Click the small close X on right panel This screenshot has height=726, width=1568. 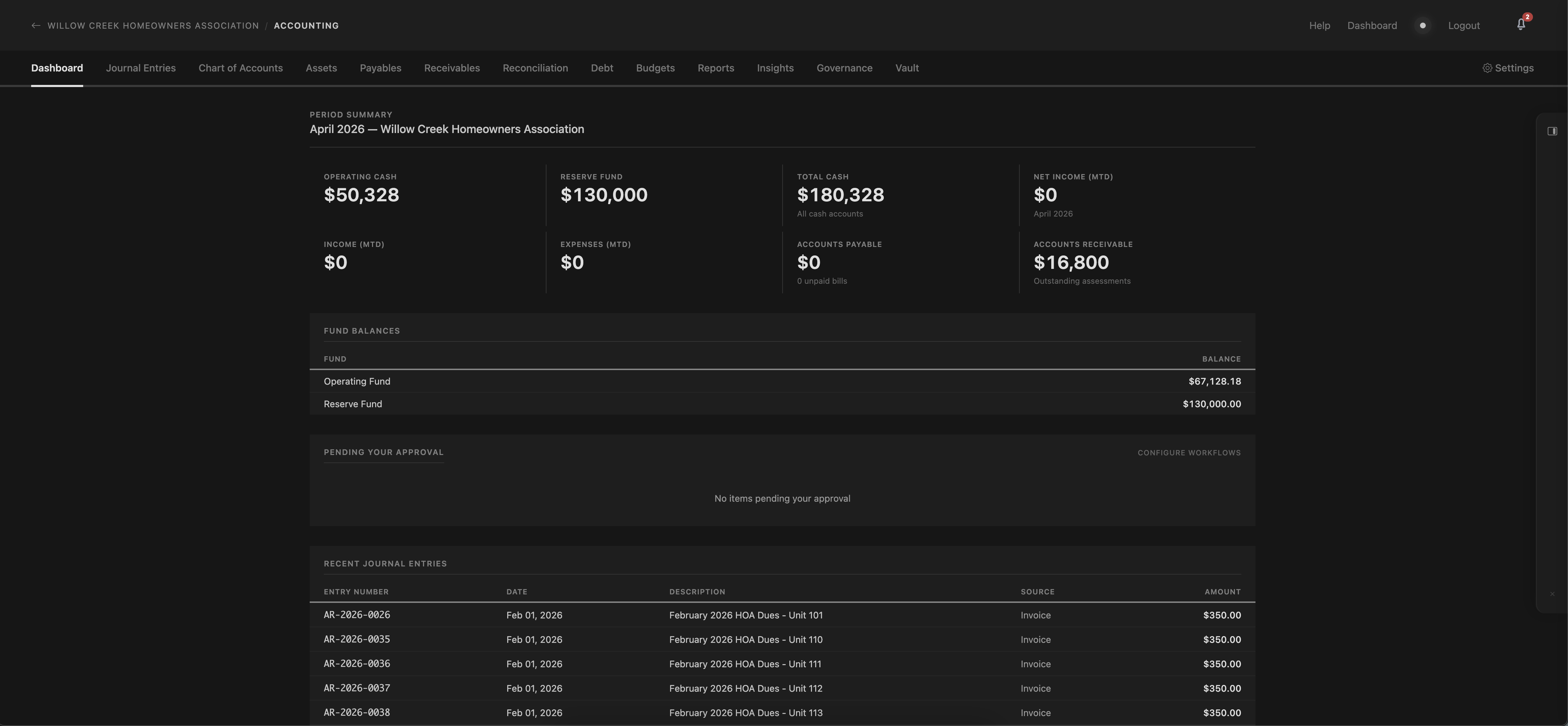pyautogui.click(x=1552, y=594)
